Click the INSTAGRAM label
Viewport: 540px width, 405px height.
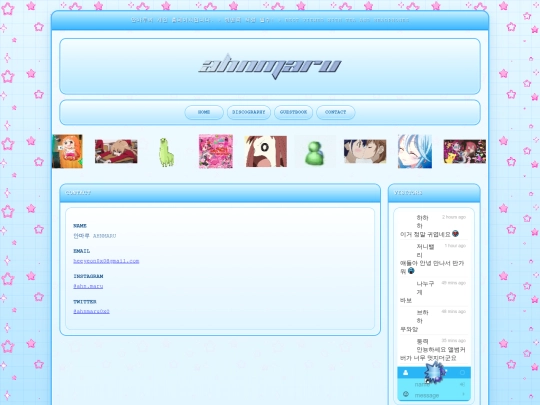point(88,276)
